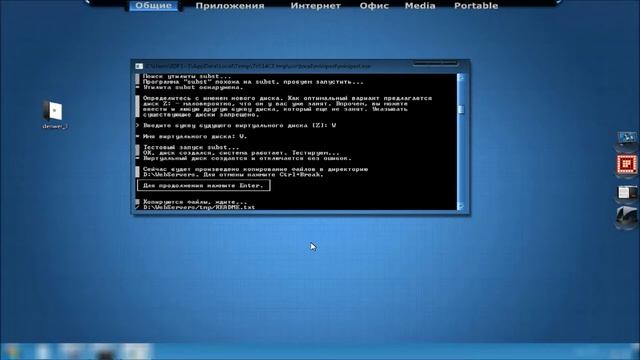Click the console window title bar path
Image resolution: width=640 pixels, height=360 pixels.
(258, 66)
